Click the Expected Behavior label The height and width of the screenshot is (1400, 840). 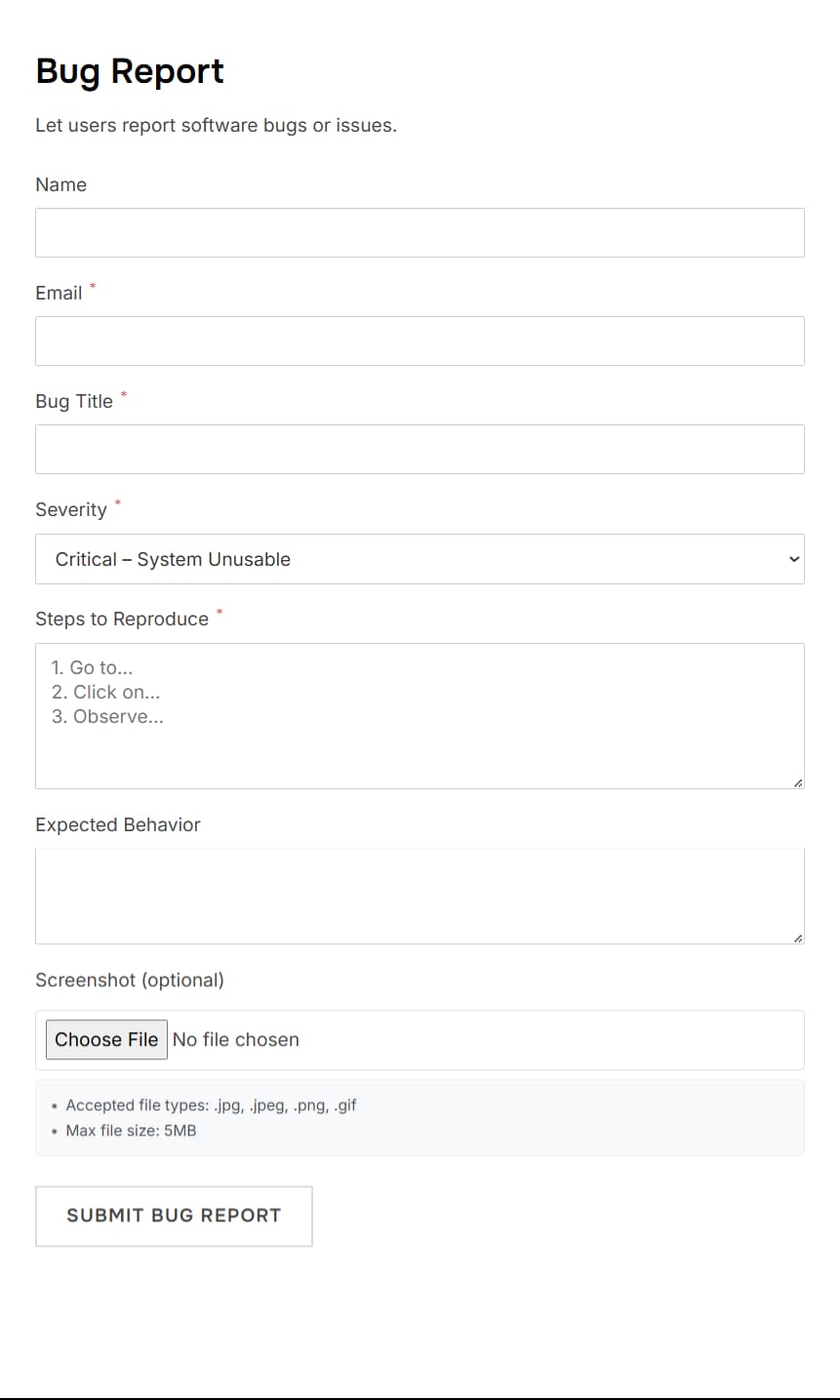pos(118,825)
